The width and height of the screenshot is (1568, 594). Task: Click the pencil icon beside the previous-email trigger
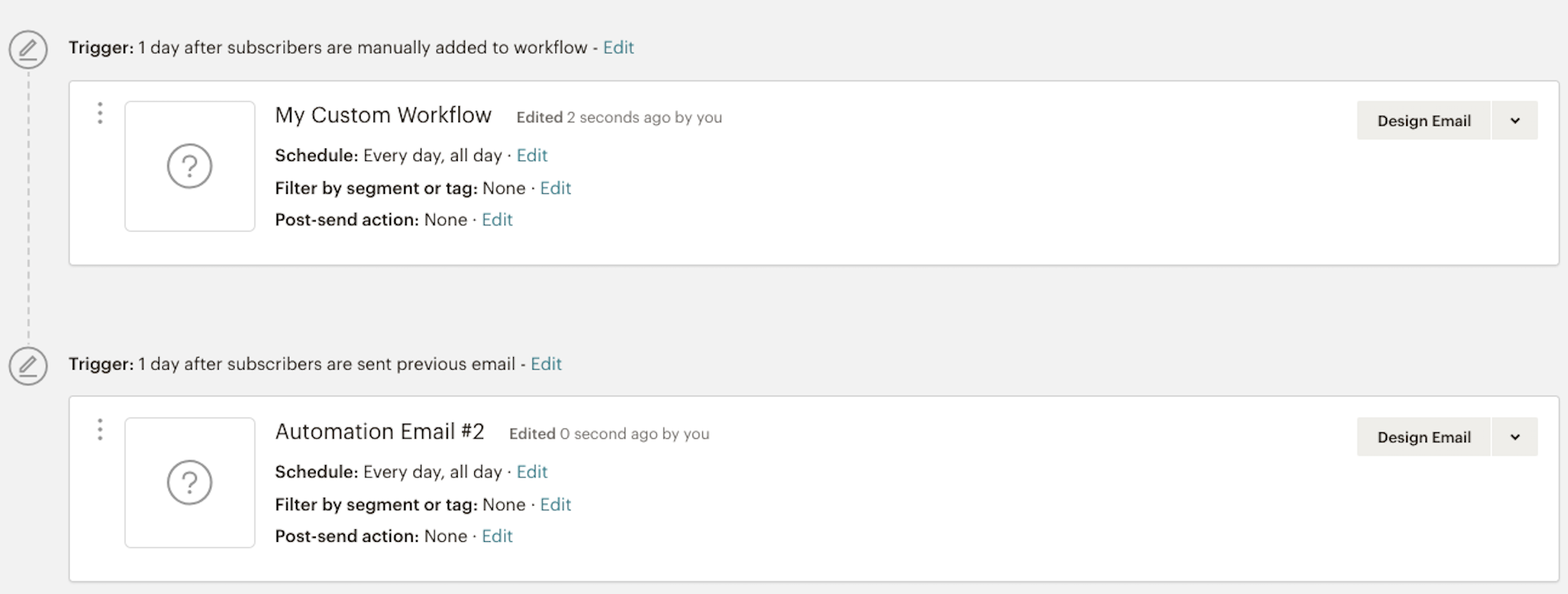[28, 366]
